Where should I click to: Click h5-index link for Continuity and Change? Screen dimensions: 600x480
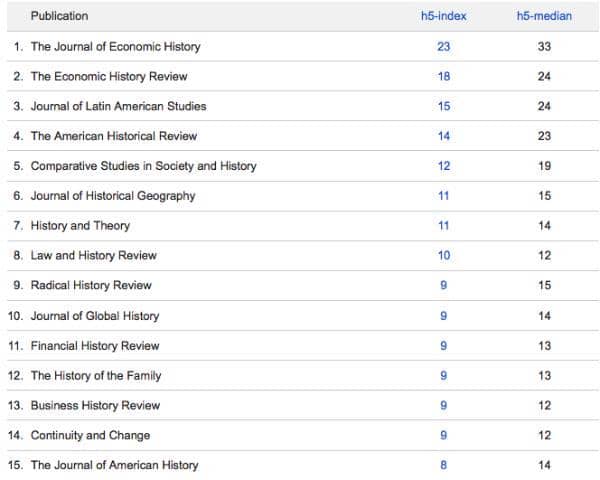[x=444, y=435]
